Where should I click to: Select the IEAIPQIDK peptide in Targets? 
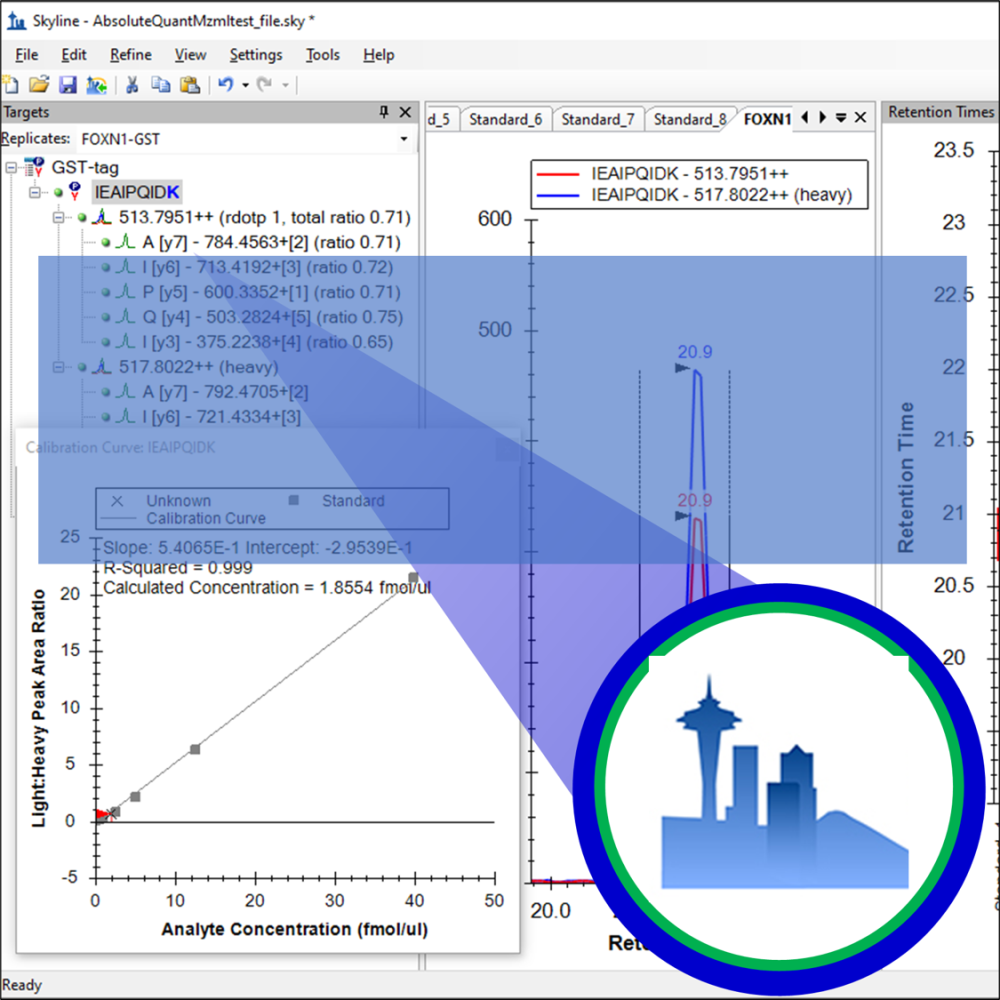tap(137, 192)
